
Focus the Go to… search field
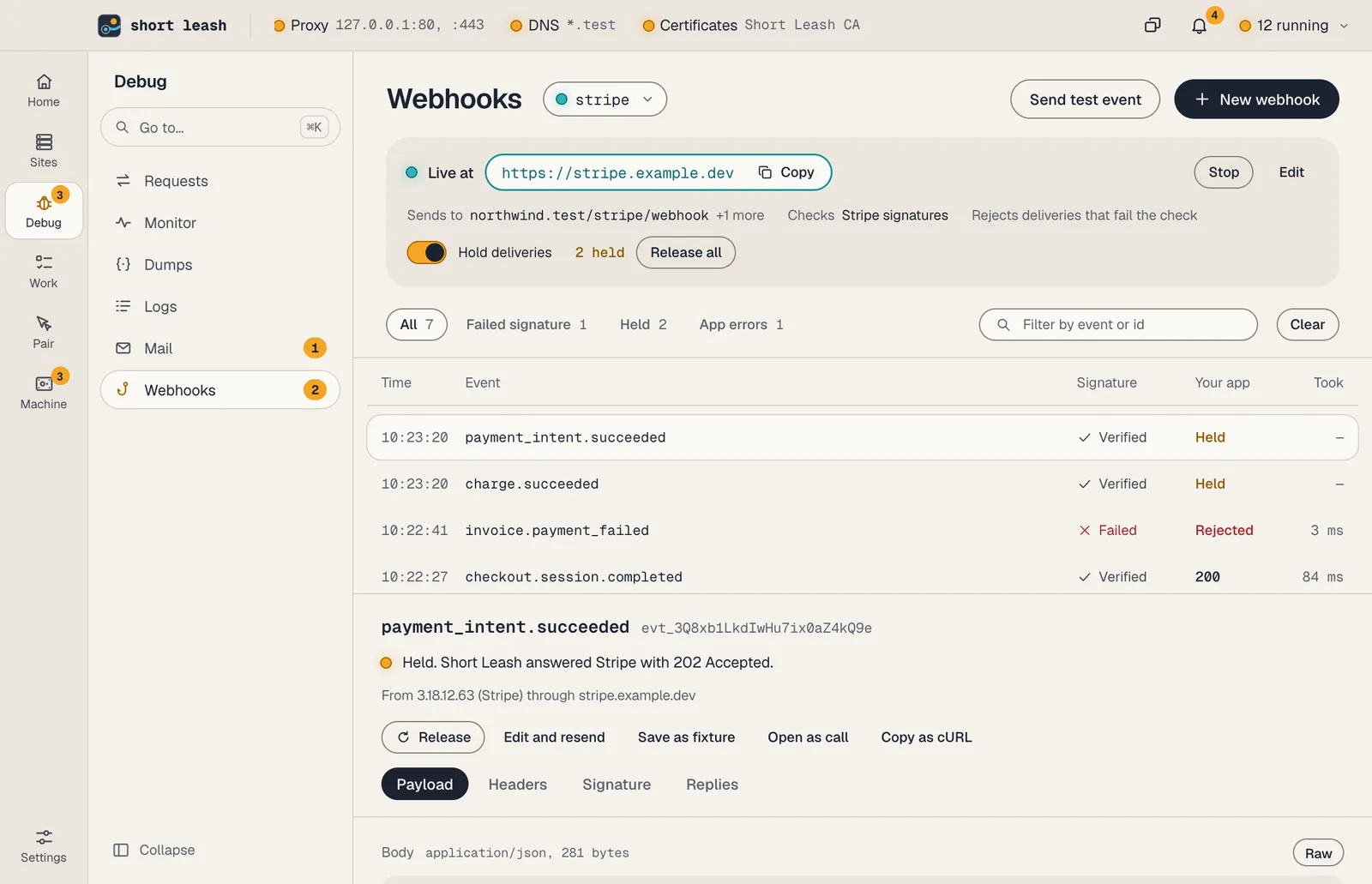pos(220,127)
